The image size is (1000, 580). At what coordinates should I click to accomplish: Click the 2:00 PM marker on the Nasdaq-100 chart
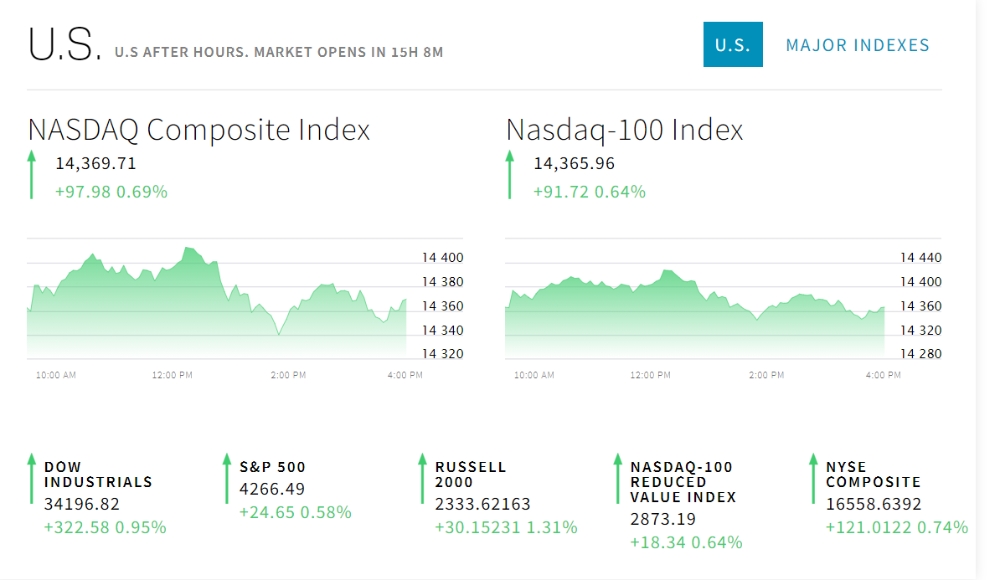(766, 375)
